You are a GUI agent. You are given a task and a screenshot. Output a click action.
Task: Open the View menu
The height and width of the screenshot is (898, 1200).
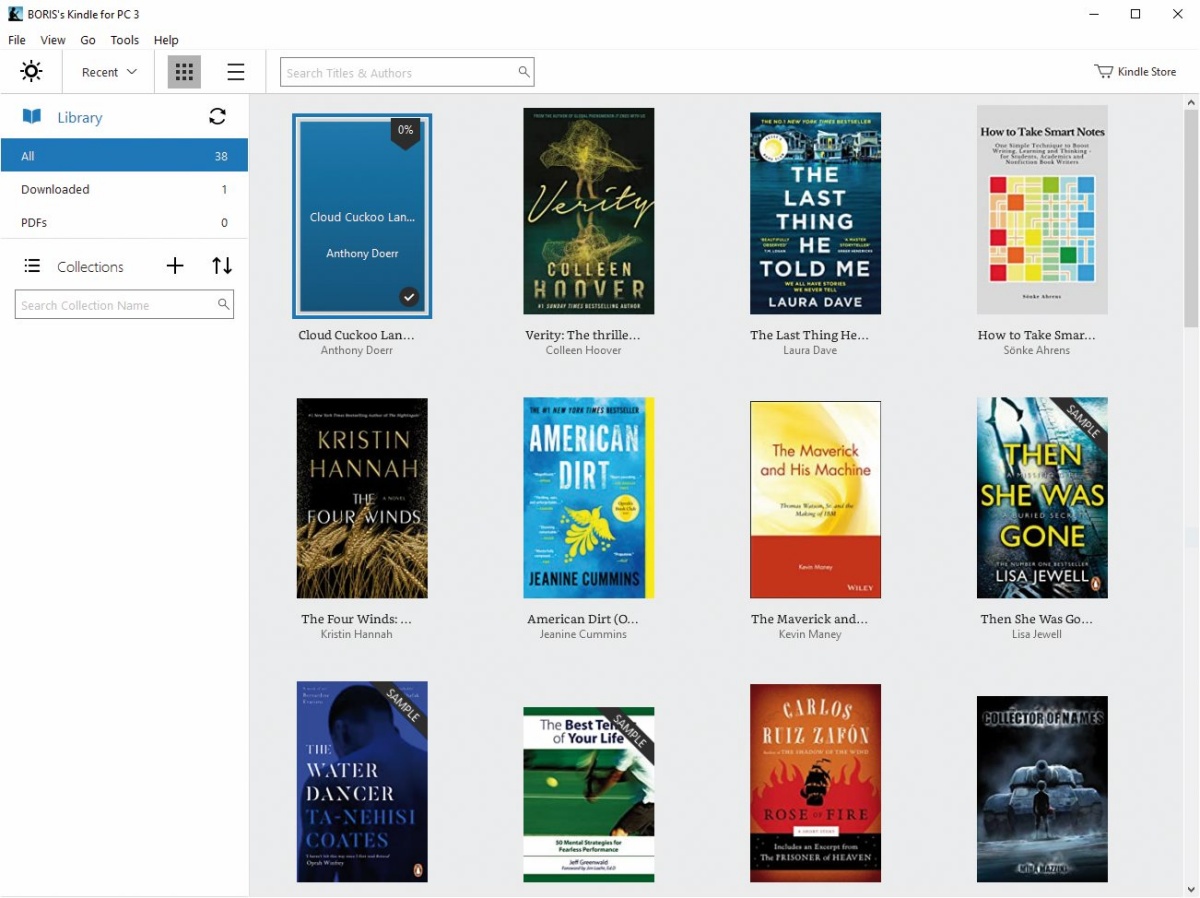[53, 40]
